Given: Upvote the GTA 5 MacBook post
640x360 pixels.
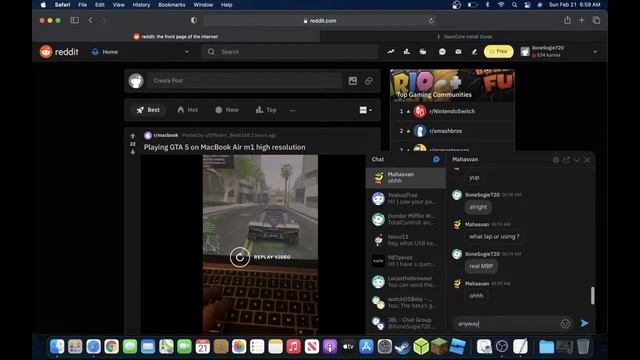Looking at the screenshot, I should 133,136.
